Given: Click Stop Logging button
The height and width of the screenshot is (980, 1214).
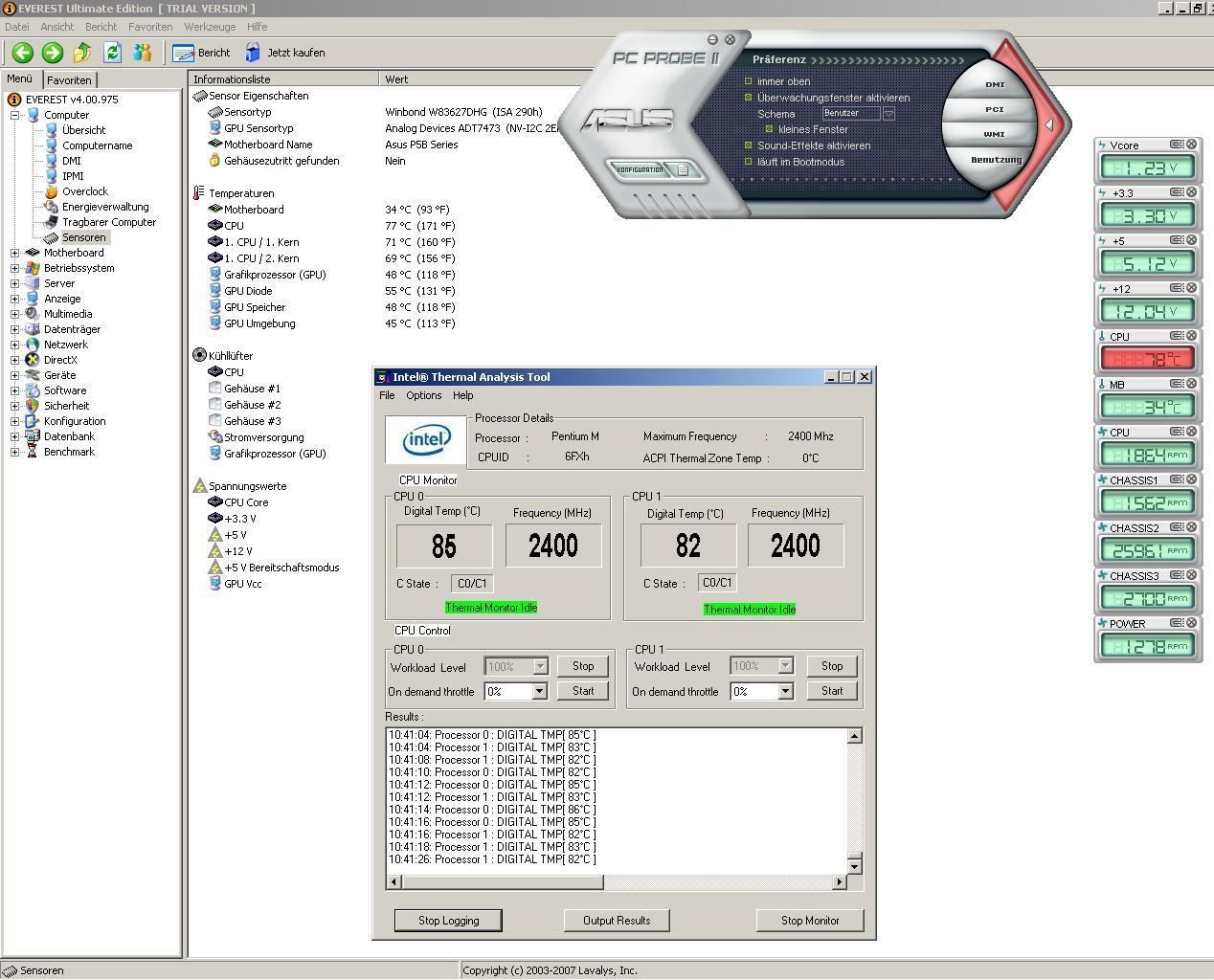Looking at the screenshot, I should (x=449, y=921).
